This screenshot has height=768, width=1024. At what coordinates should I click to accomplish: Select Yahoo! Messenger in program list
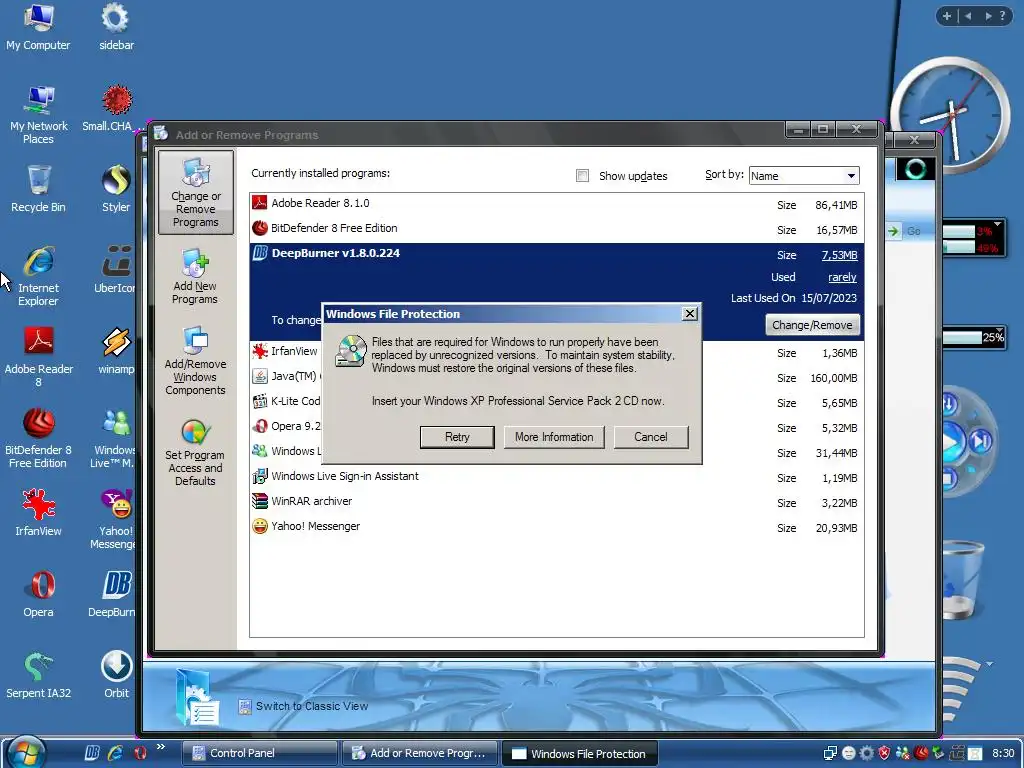(x=556, y=527)
